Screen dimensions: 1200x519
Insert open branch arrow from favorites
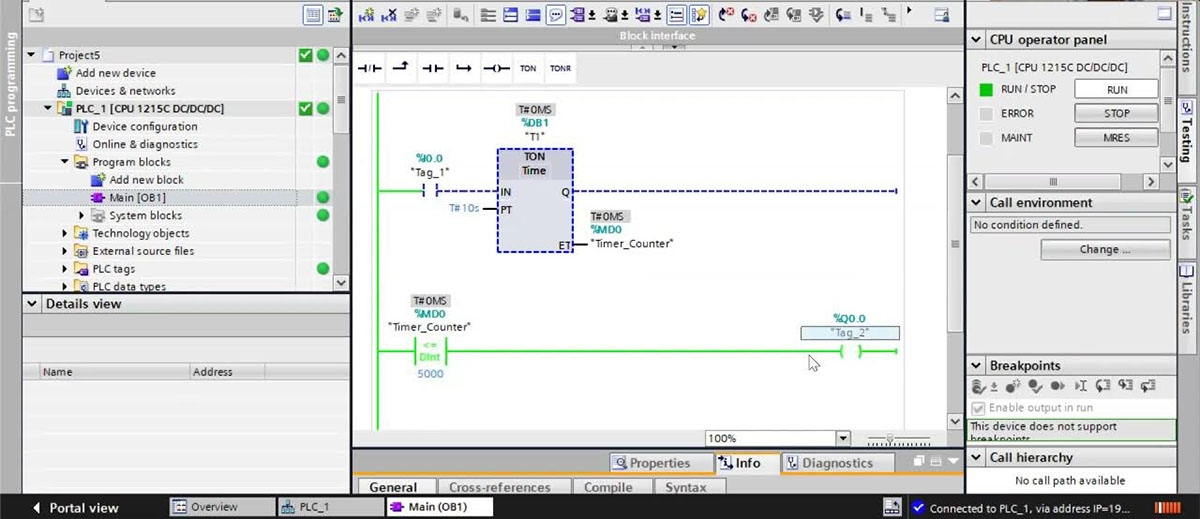coord(400,68)
